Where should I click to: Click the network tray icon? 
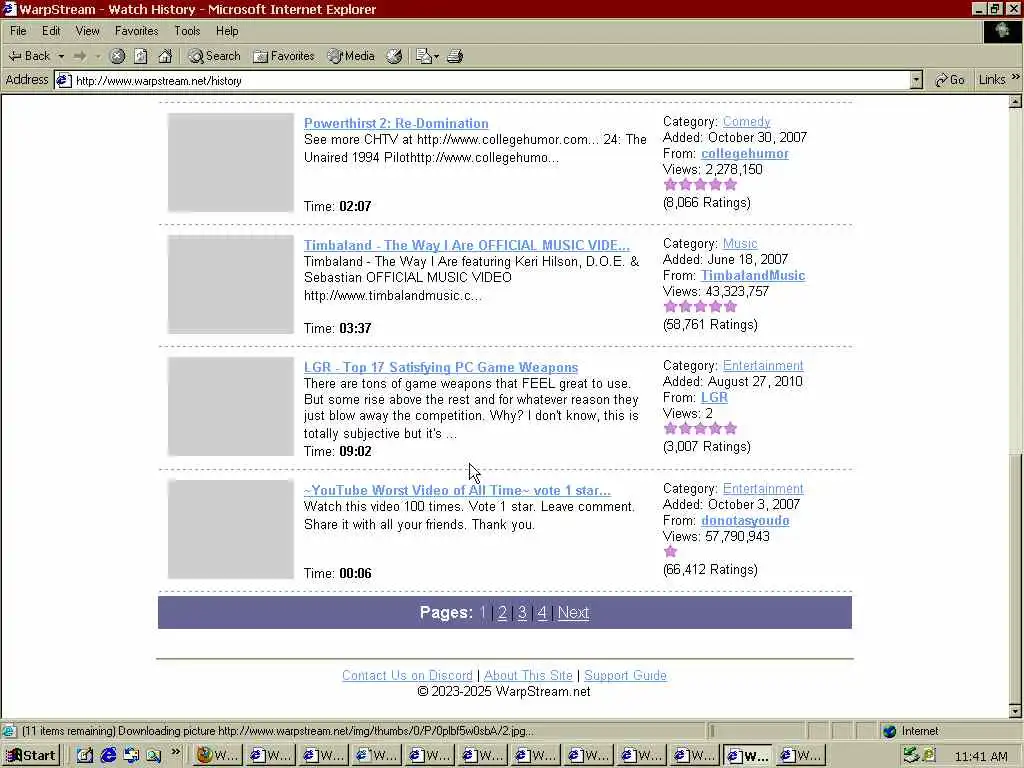click(x=910, y=756)
